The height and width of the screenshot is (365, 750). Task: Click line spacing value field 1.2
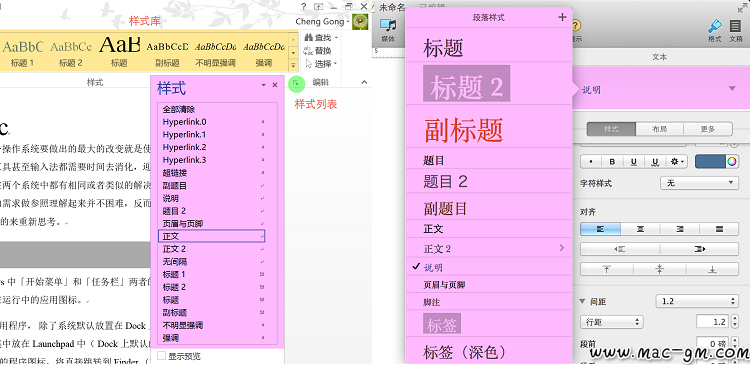[x=712, y=322]
